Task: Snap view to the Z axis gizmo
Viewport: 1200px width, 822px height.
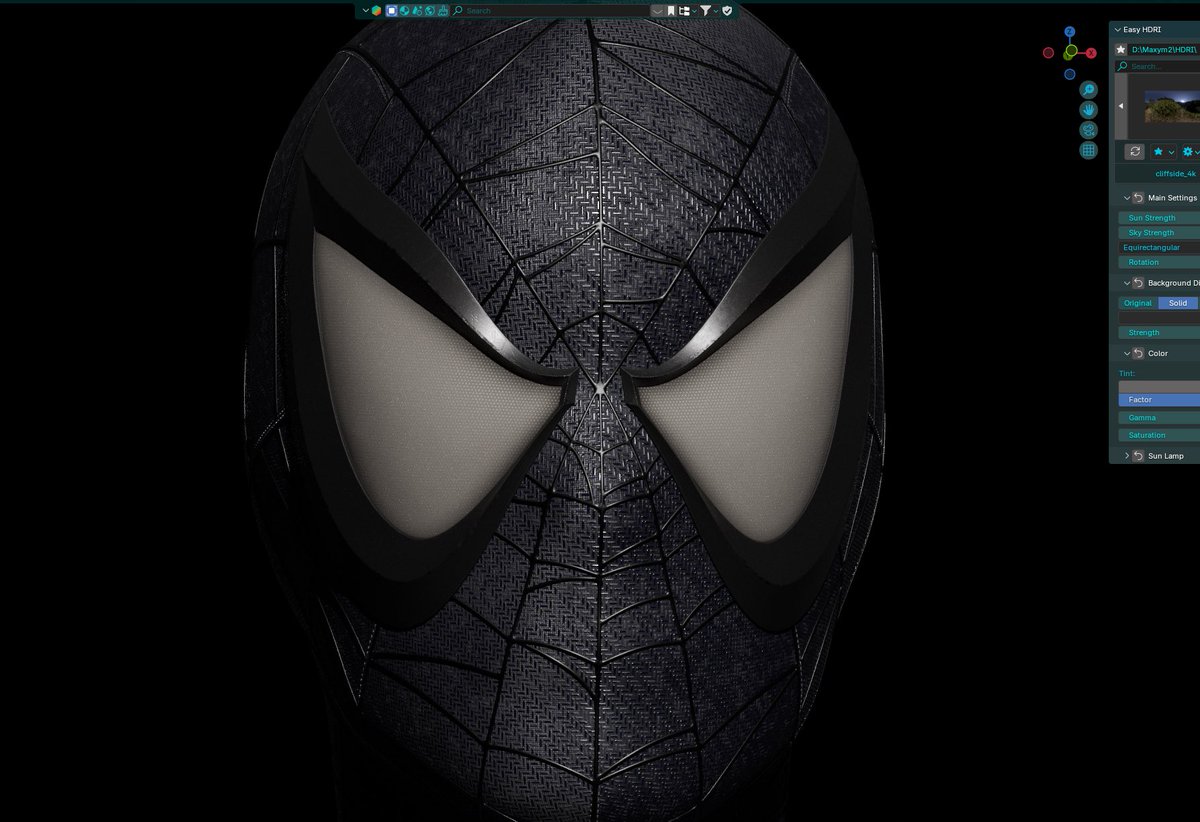Action: (x=1070, y=32)
